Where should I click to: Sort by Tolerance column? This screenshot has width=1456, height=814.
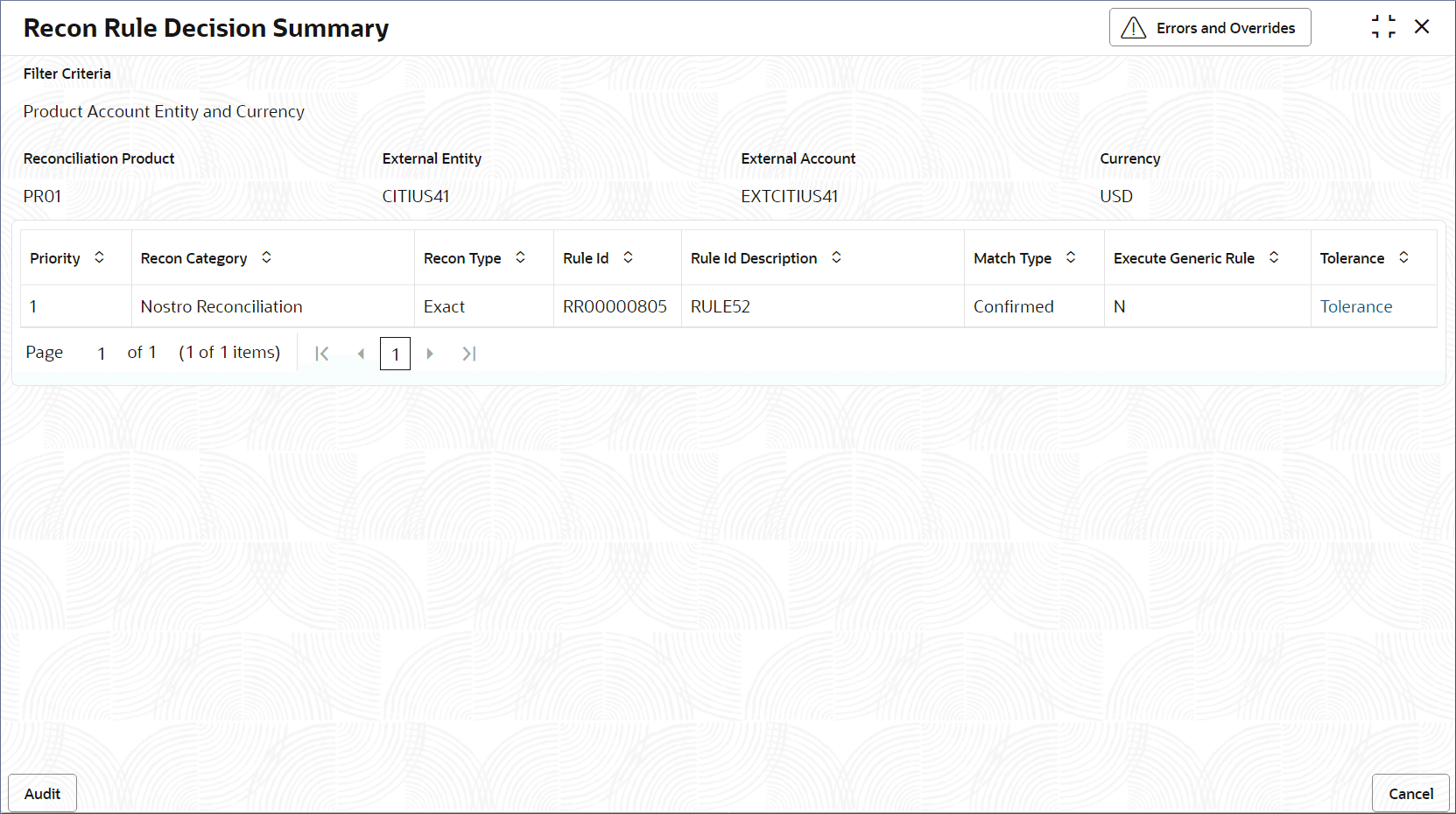(x=1403, y=257)
